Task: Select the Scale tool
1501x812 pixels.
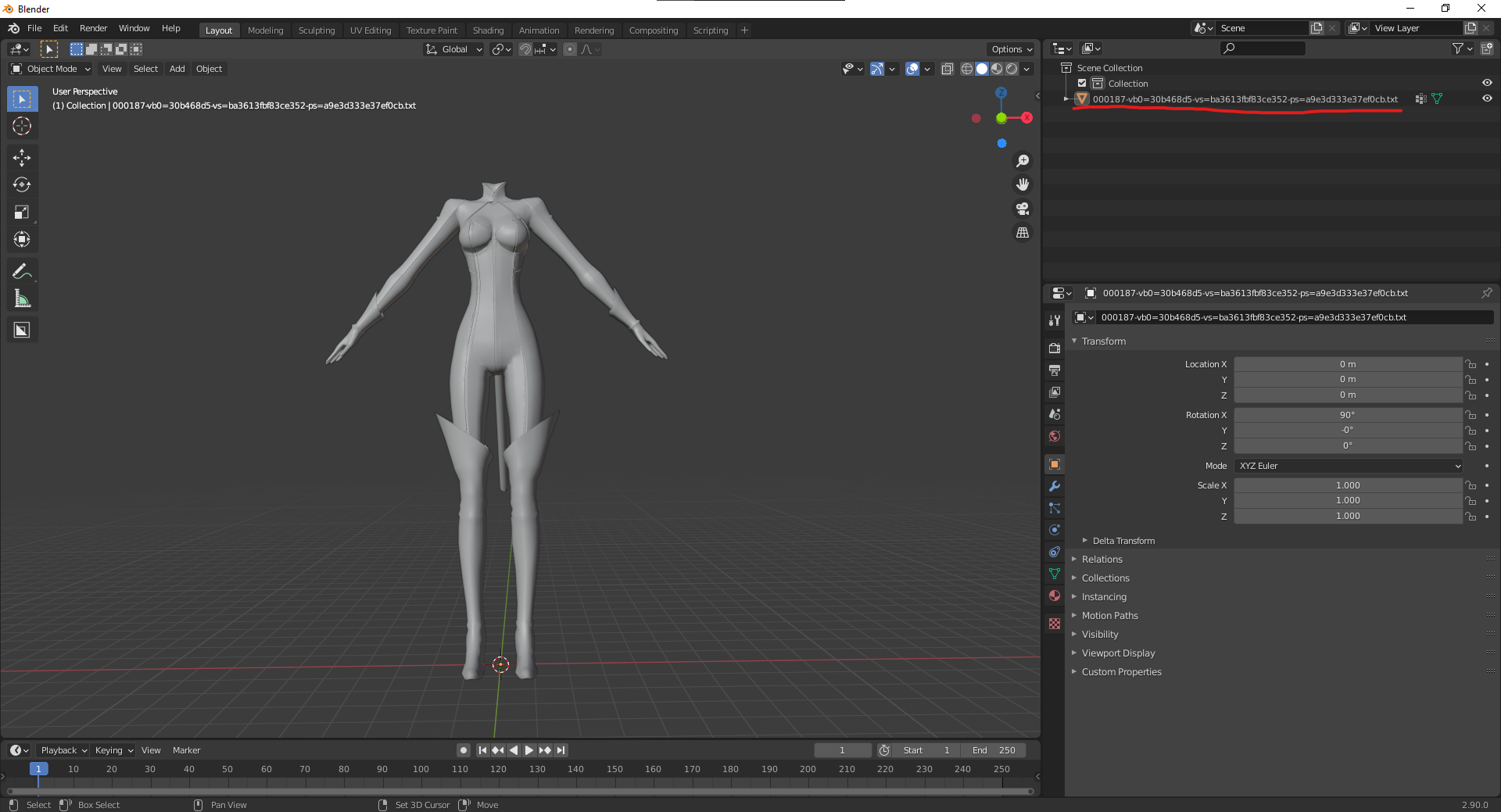Action: tap(22, 213)
